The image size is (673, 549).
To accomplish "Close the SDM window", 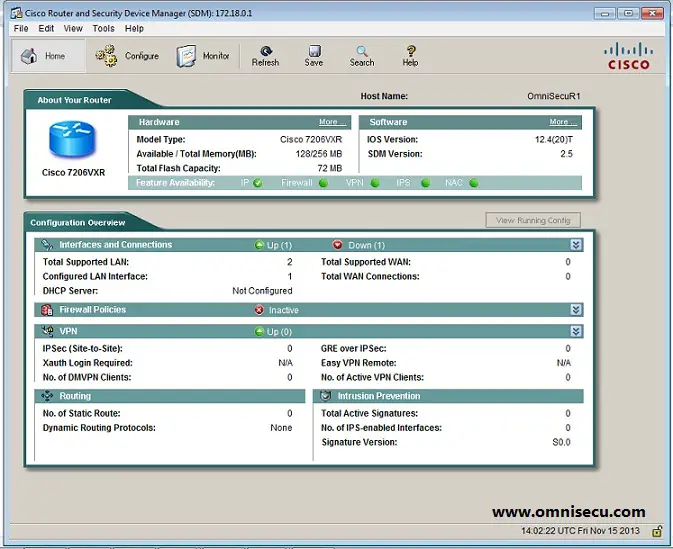I will point(652,13).
